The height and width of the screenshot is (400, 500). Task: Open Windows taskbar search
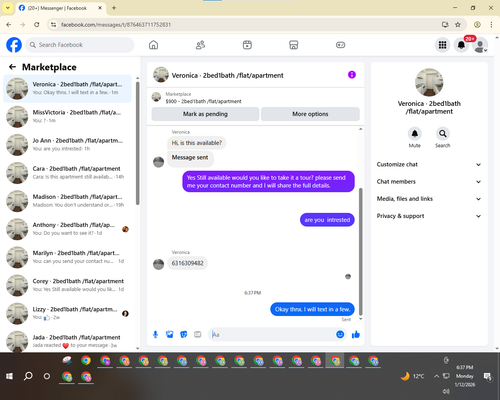pos(28,376)
